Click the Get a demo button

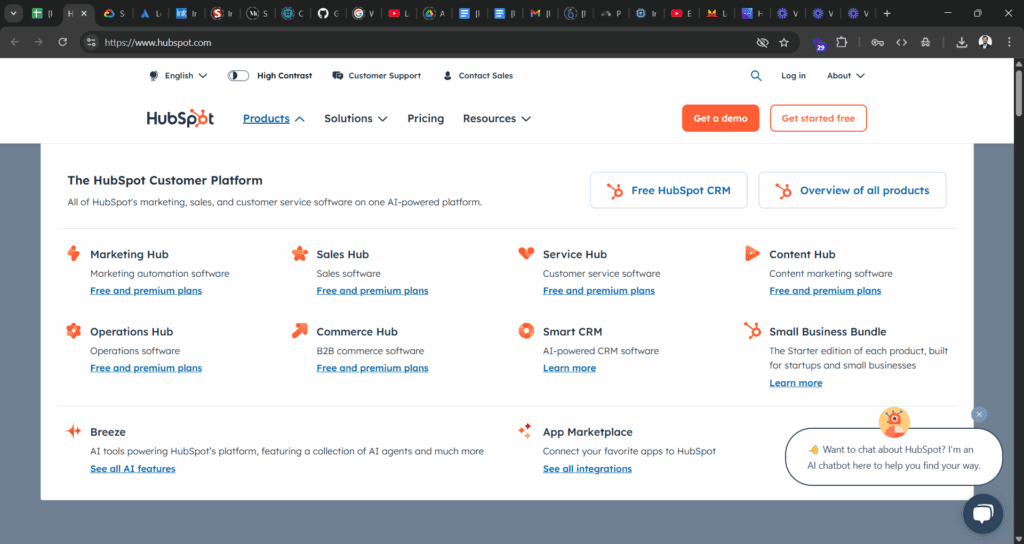click(720, 118)
